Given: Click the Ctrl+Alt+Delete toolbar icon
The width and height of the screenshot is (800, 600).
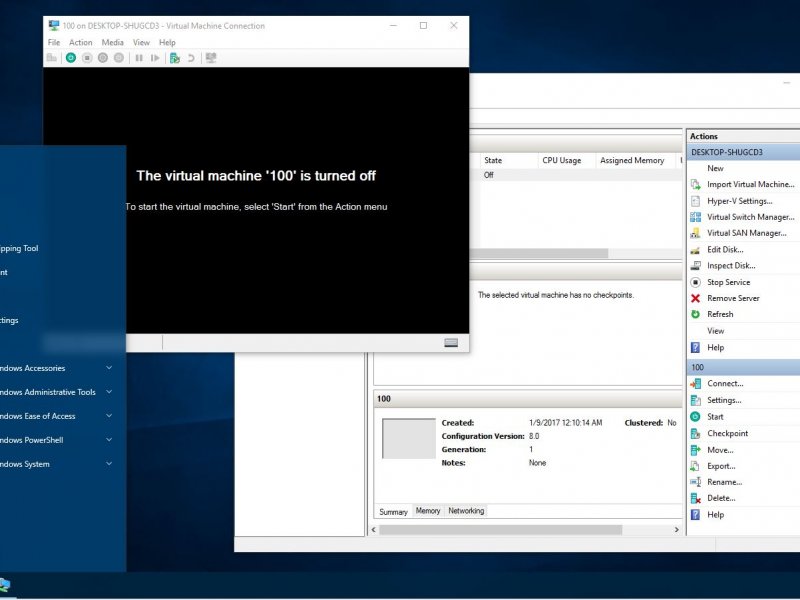Looking at the screenshot, I should 52,58.
